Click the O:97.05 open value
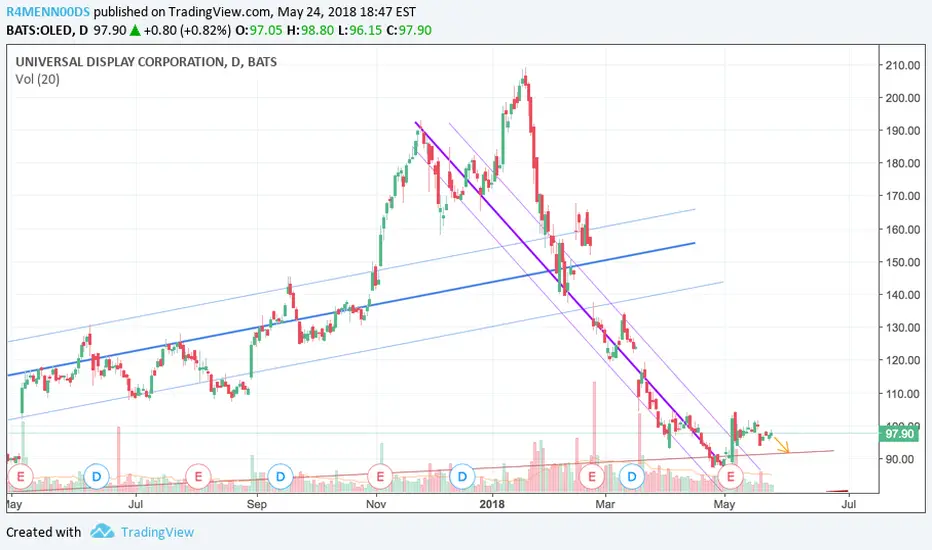This screenshot has width=932, height=550. 259,30
